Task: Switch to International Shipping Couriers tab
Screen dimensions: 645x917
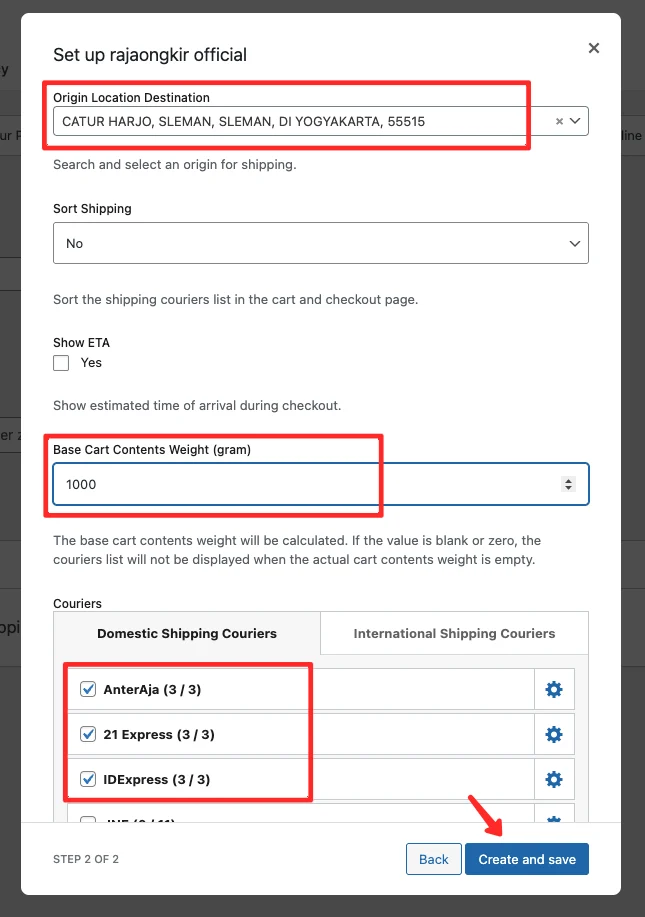Action: click(454, 633)
